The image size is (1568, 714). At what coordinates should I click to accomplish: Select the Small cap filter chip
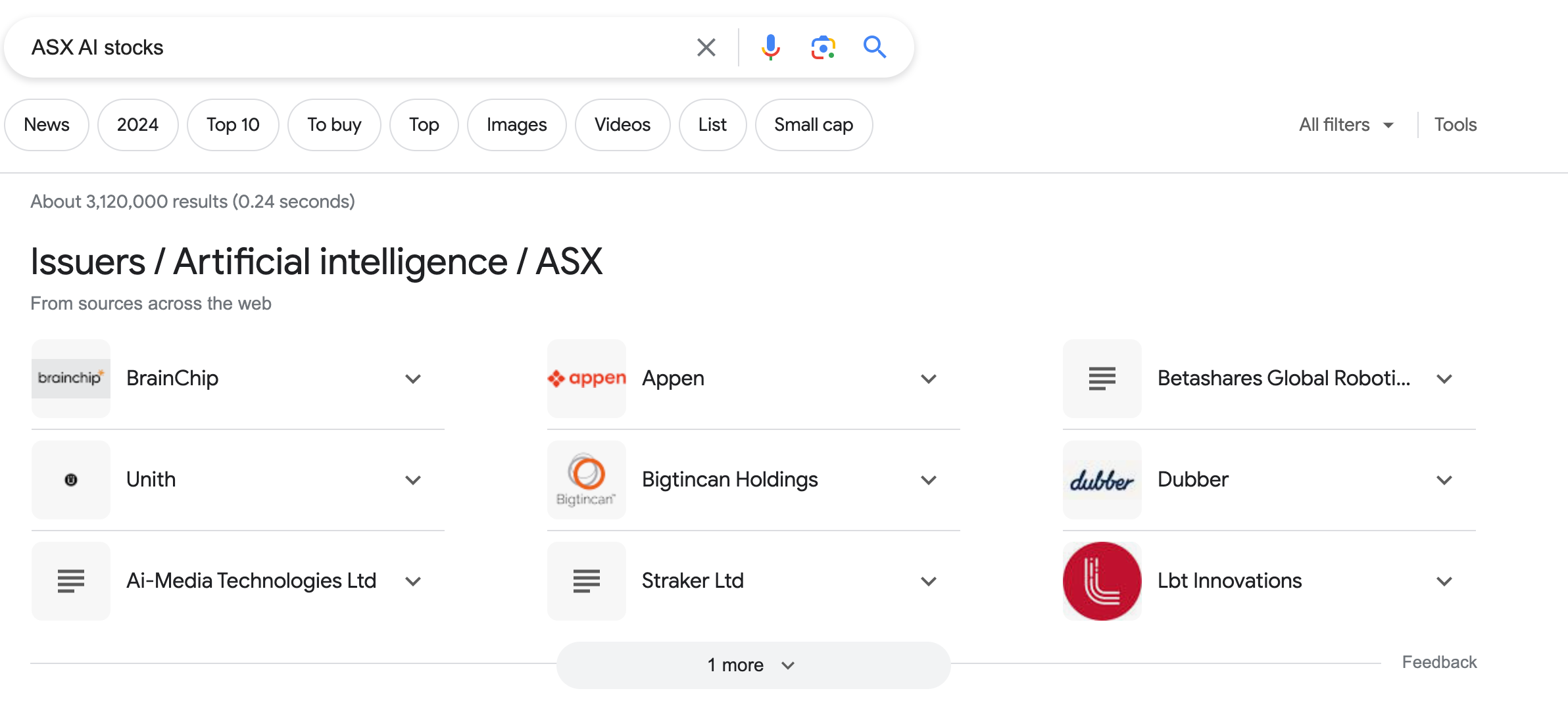(x=814, y=125)
